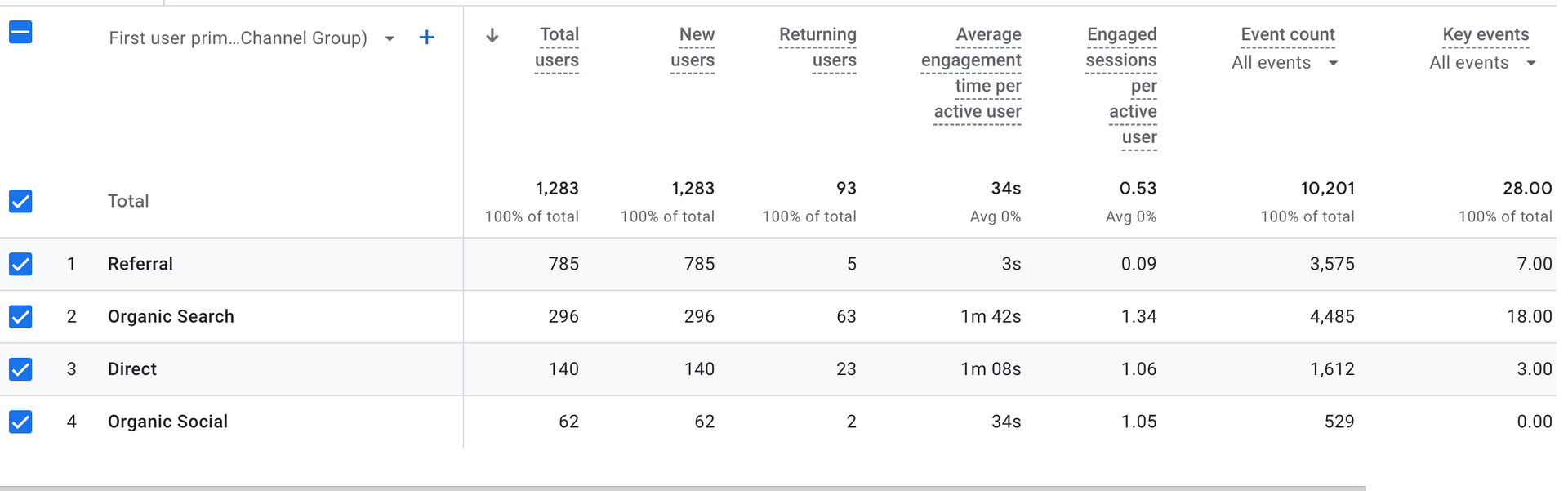Click the Event count column header

1288,34
